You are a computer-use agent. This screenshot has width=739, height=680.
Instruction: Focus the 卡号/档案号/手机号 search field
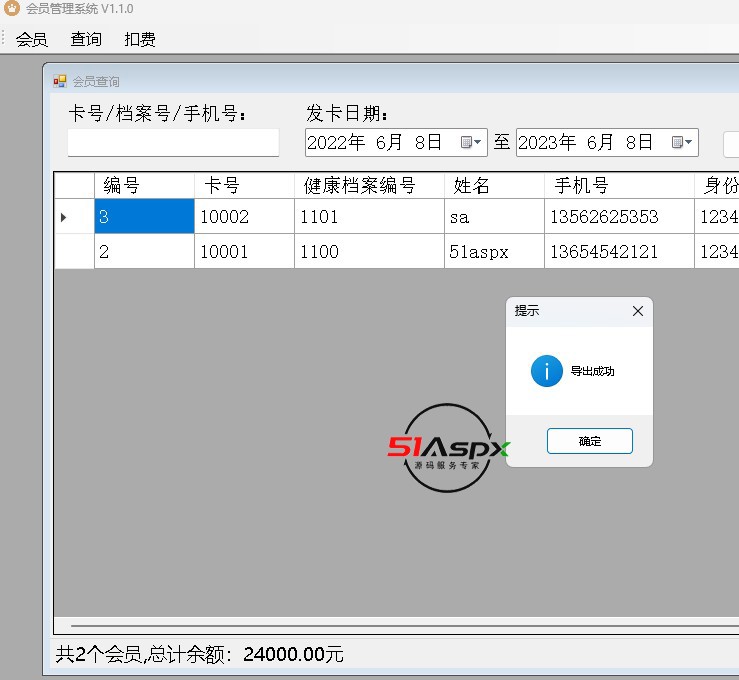coord(173,142)
